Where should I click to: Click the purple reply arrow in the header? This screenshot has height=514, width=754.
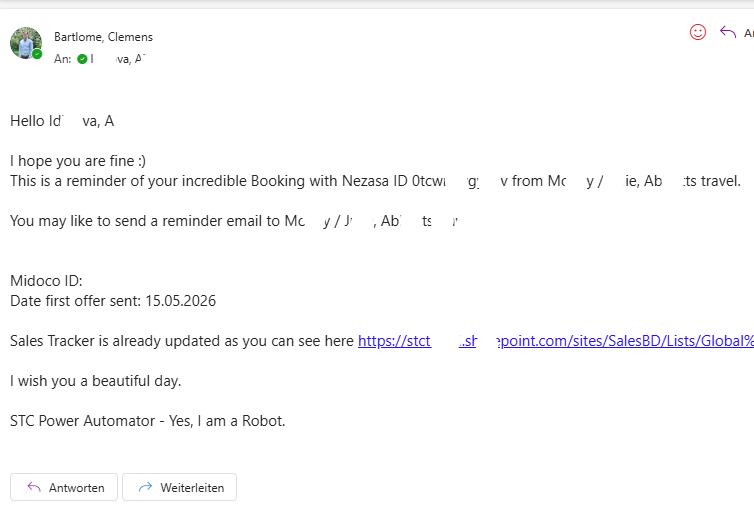tap(728, 32)
